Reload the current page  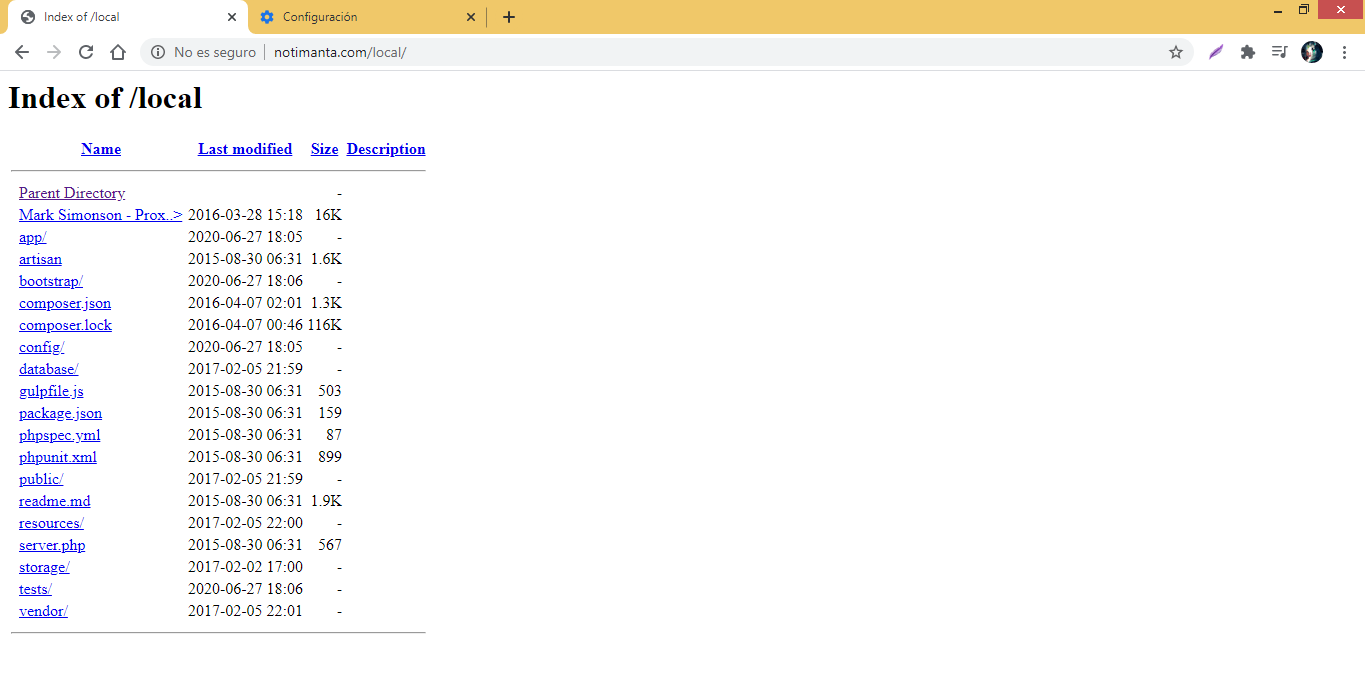pyautogui.click(x=86, y=52)
